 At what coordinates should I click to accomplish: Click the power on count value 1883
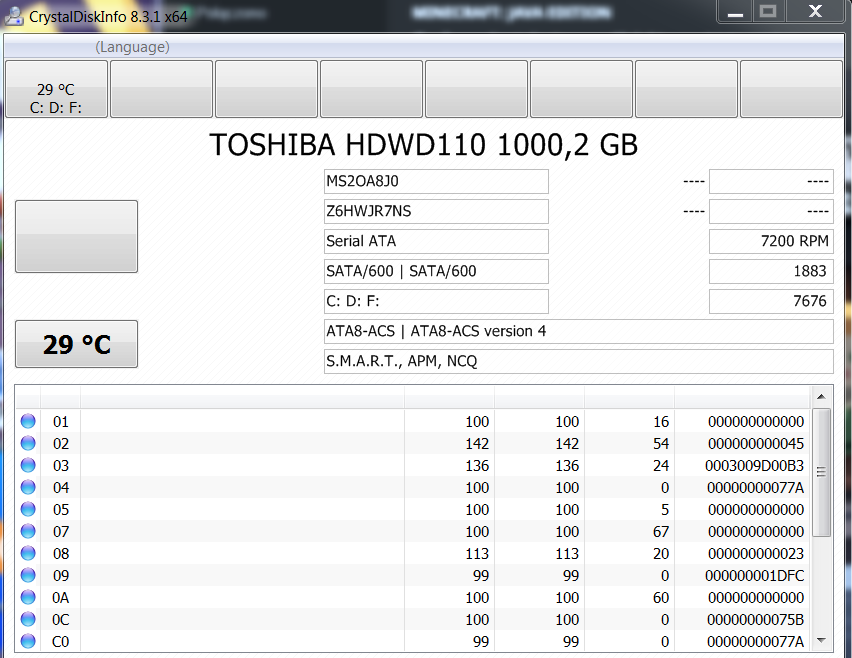tap(771, 271)
